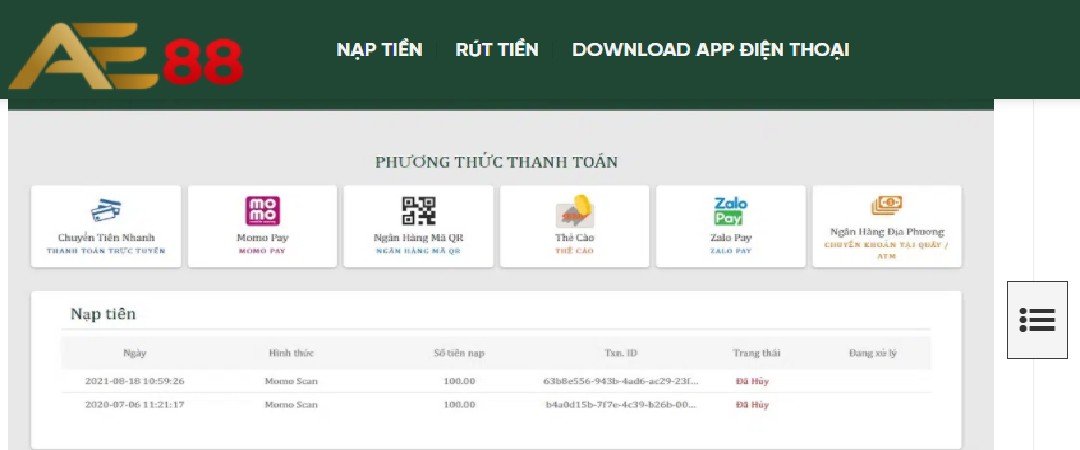1080x450 pixels.
Task: Select date 2020-07-06 11:21:17 cell
Action: pos(135,405)
